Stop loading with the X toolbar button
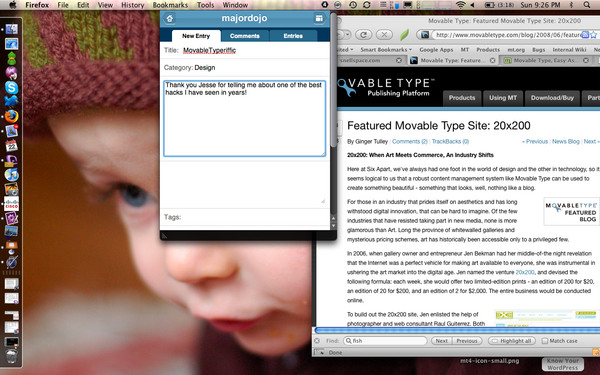Image resolution: width=600 pixels, height=375 pixels. coord(384,35)
